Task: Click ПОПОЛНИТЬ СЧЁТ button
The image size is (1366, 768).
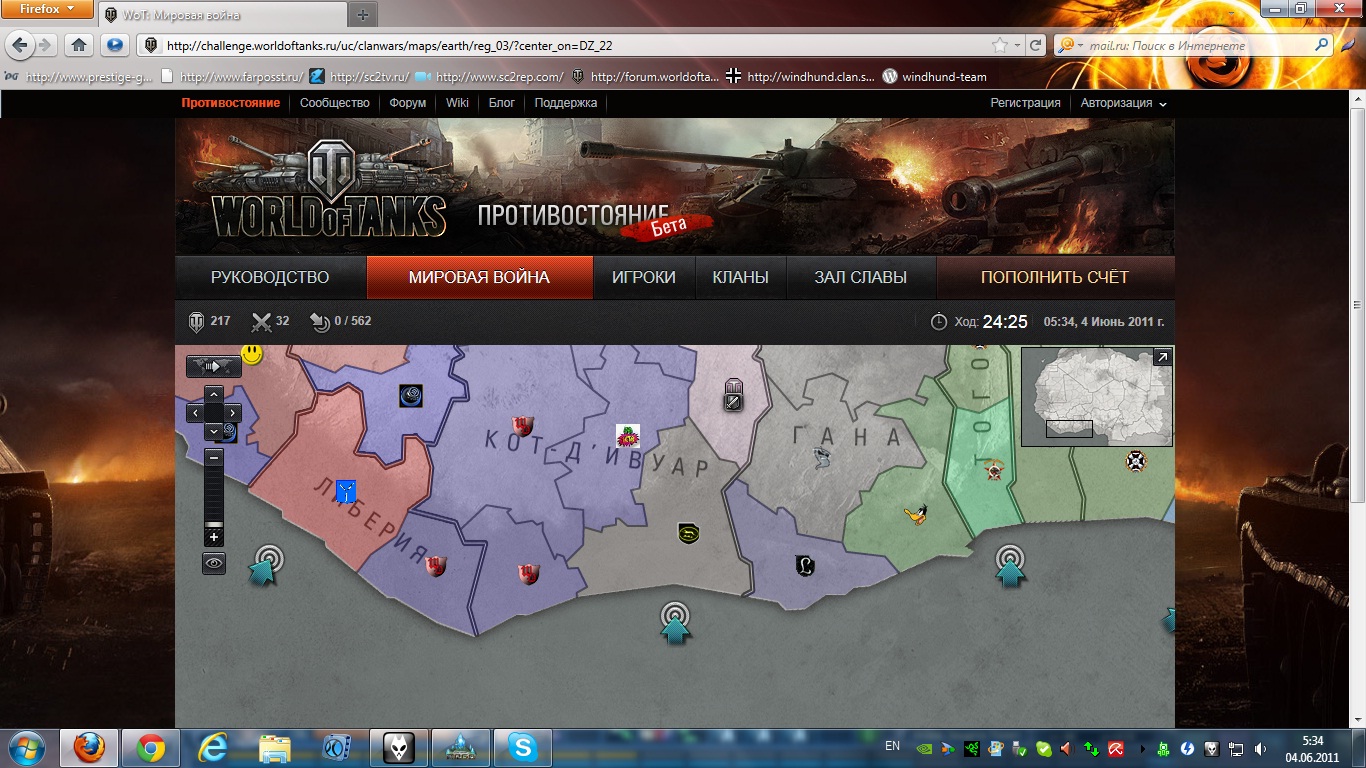Action: pyautogui.click(x=1055, y=277)
